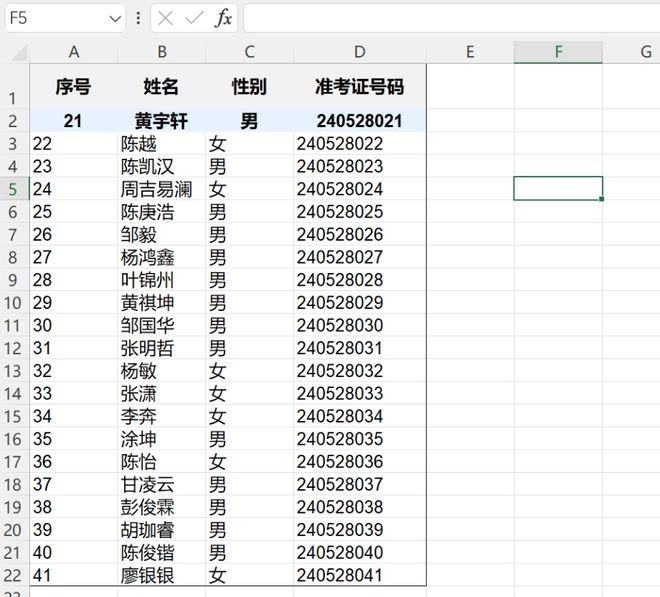Screen dimensions: 660x597
Task: Click exam number 240528033
Action: point(360,393)
